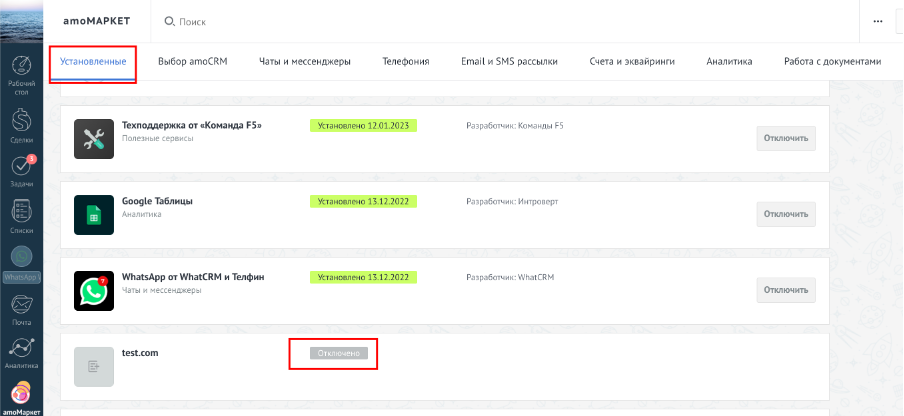
Task: Open Рабочий стол dashboard in the sidebar
Action: click(x=21, y=75)
